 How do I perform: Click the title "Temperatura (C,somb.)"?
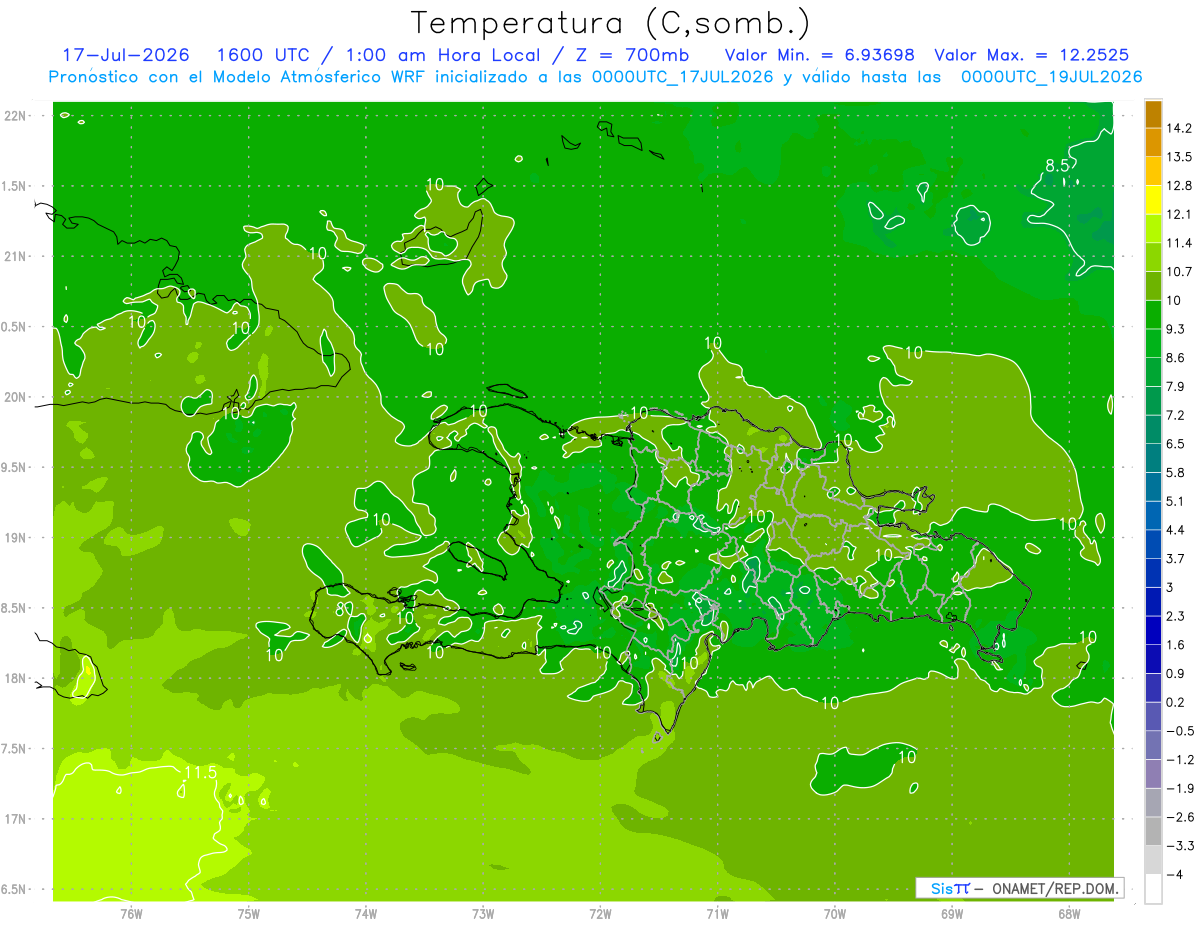pos(610,23)
